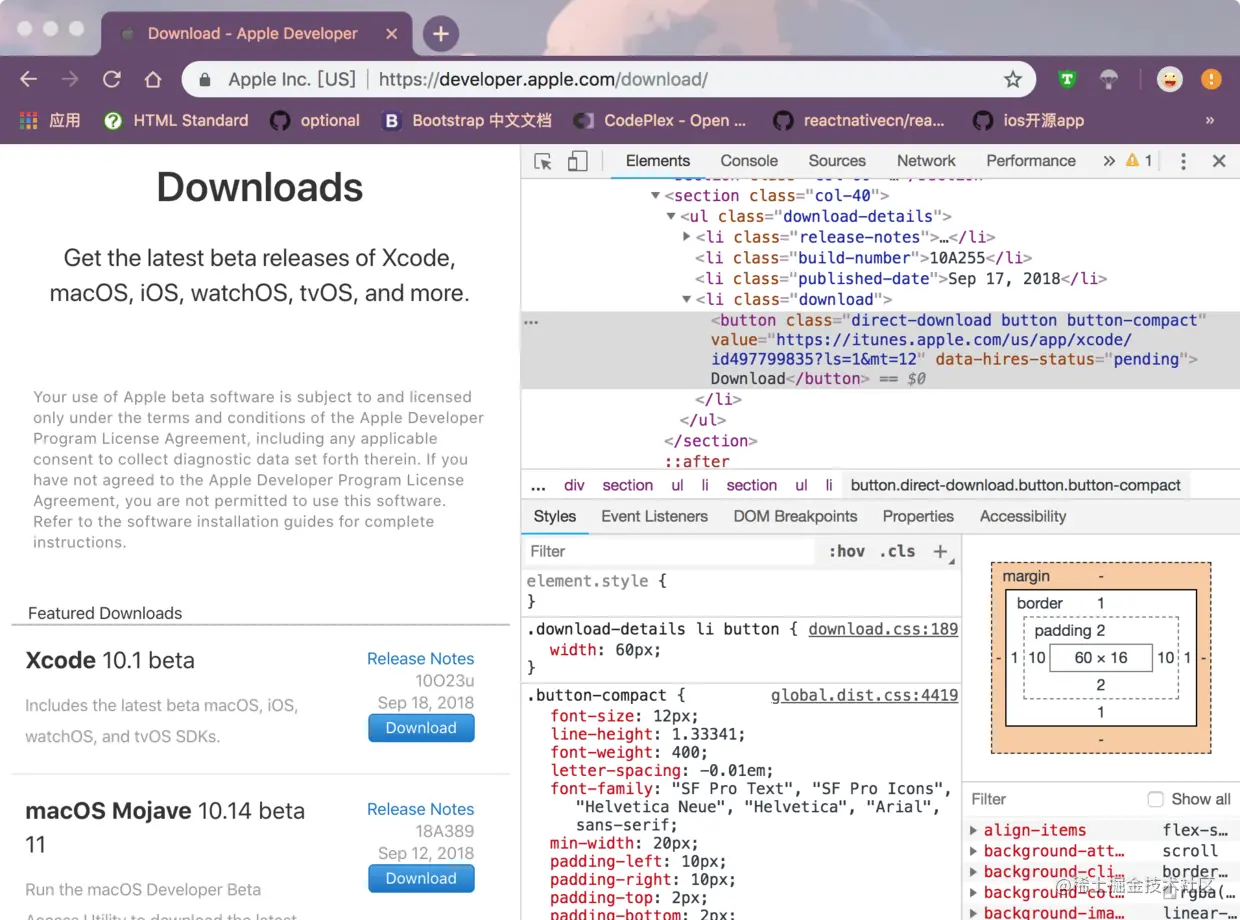Click the orange alert icon in toolbar
This screenshot has width=1240, height=920.
click(1211, 80)
